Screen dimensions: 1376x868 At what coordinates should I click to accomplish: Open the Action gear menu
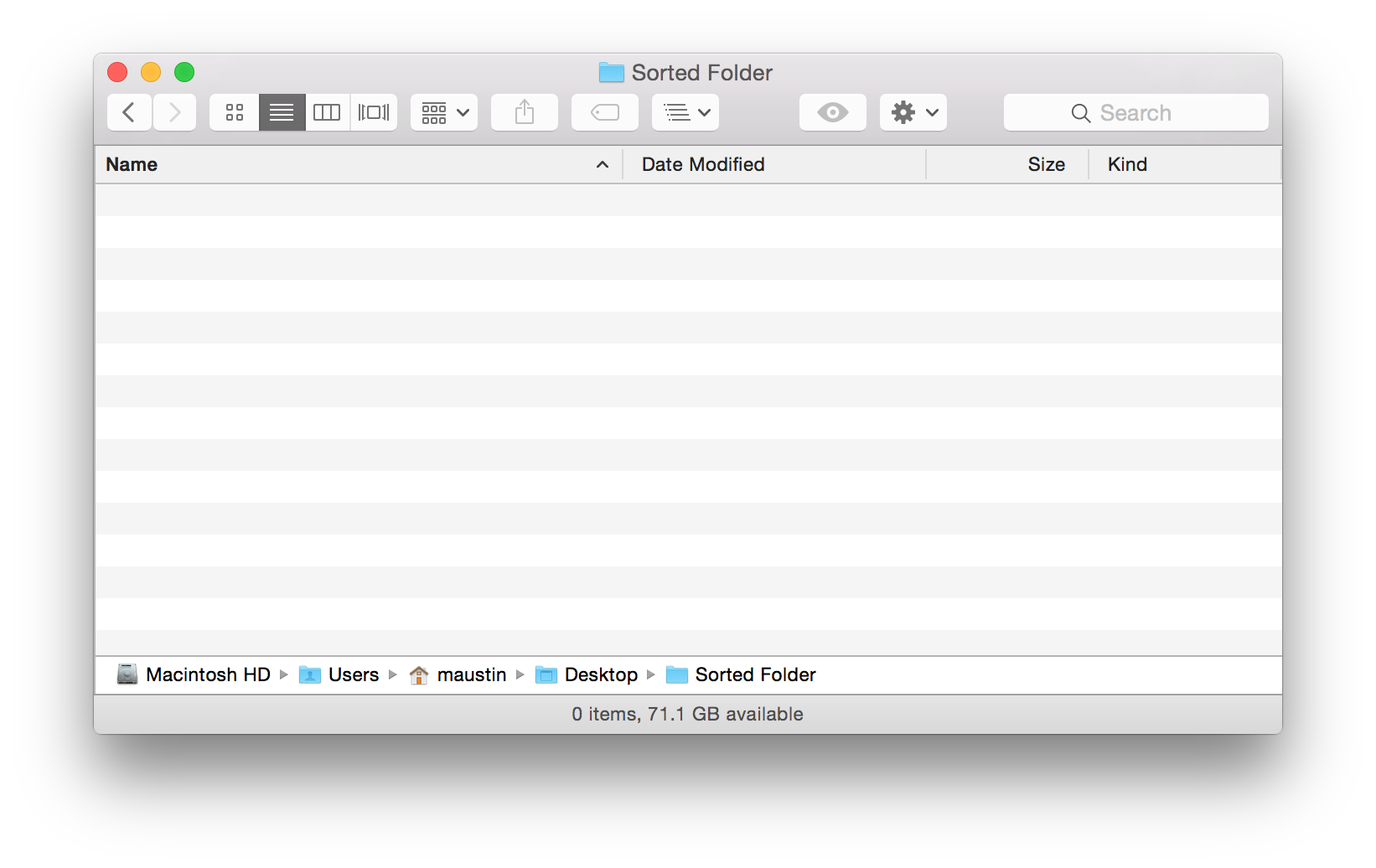click(x=913, y=112)
